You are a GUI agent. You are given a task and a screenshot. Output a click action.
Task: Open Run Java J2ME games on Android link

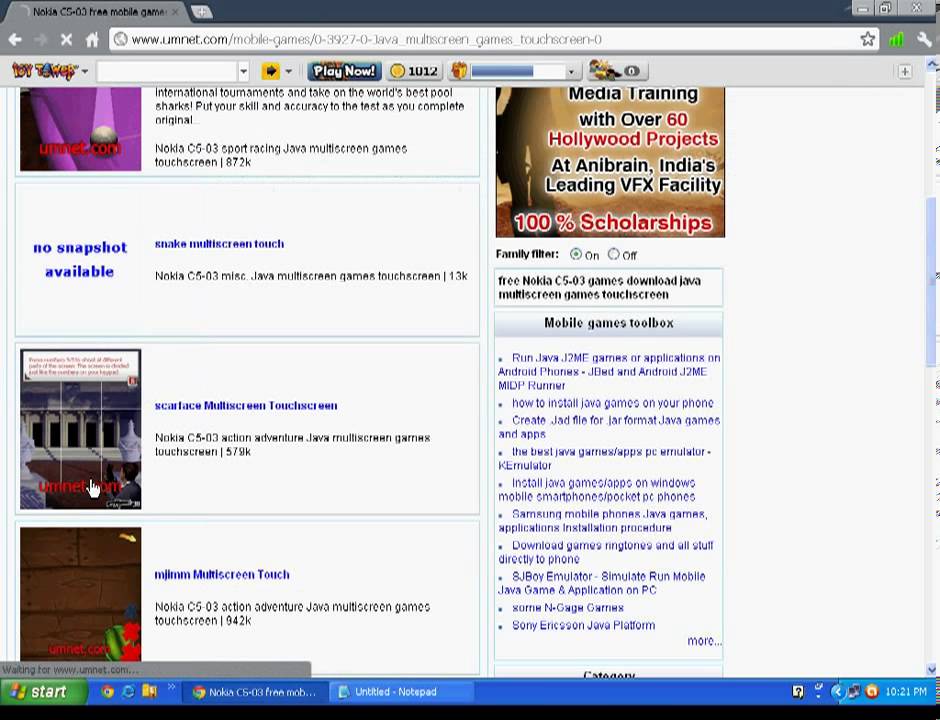coord(609,372)
